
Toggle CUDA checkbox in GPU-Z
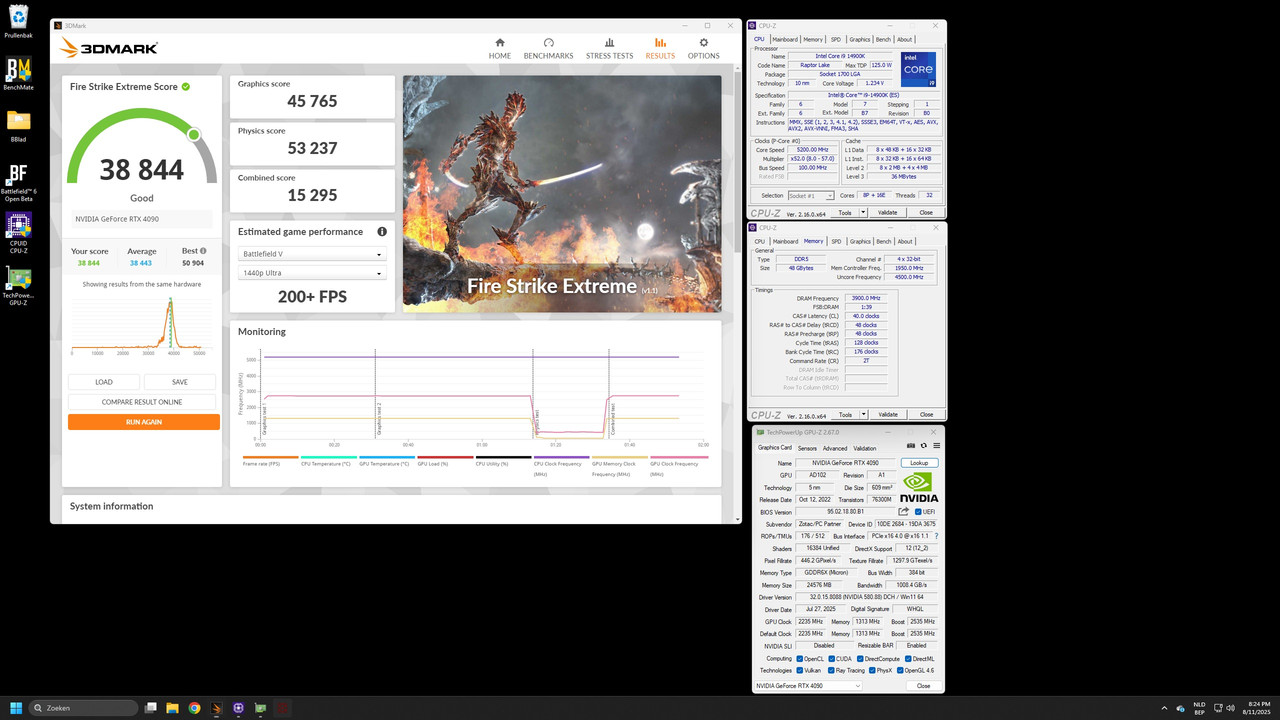[x=831, y=658]
